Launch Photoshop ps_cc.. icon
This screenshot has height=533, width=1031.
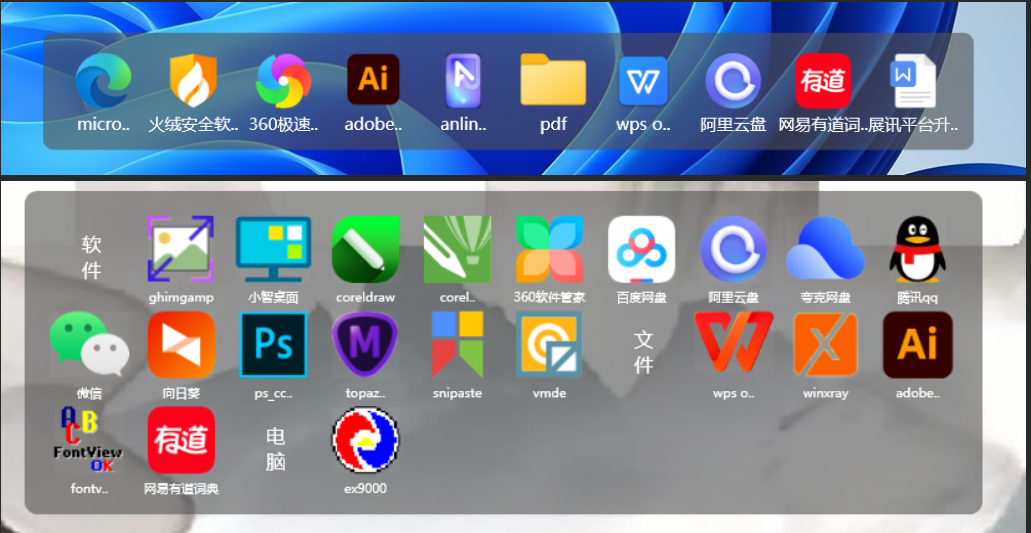pyautogui.click(x=274, y=345)
